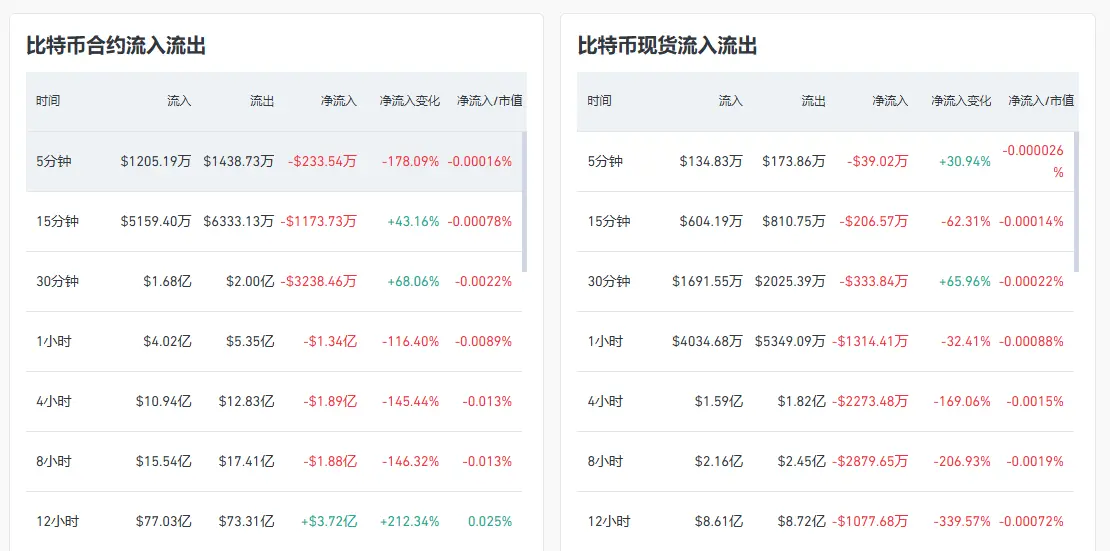The height and width of the screenshot is (551, 1110).
Task: Click contract 1小时 inflow $4.02亿
Action: pyautogui.click(x=167, y=341)
